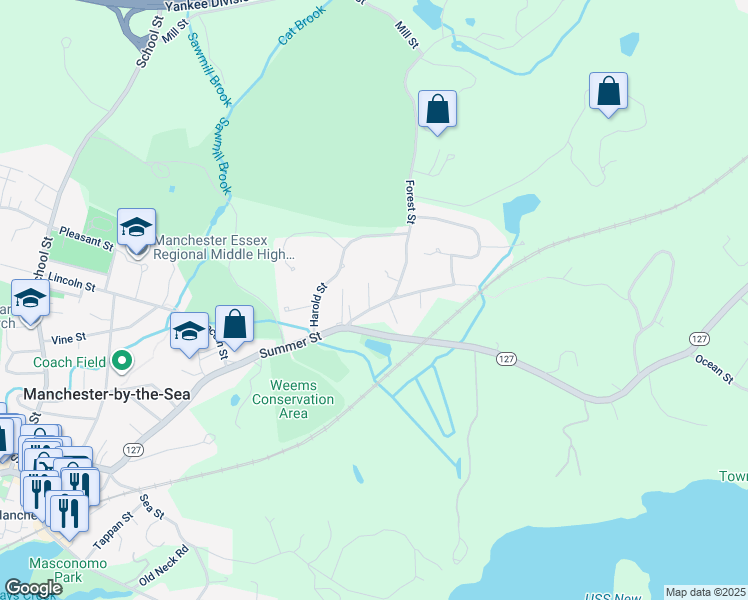
Task: Click the Google logo
Action: [33, 588]
